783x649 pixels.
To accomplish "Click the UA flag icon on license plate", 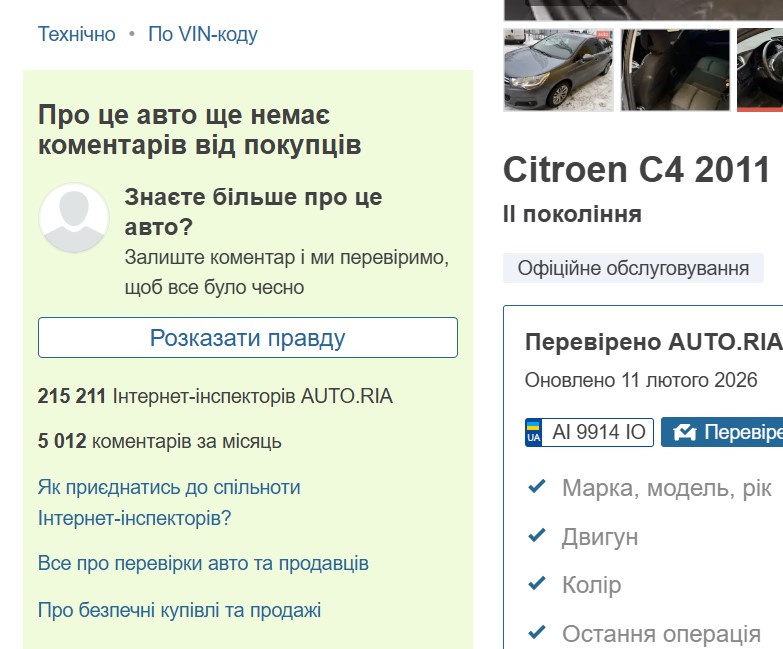I will [533, 433].
